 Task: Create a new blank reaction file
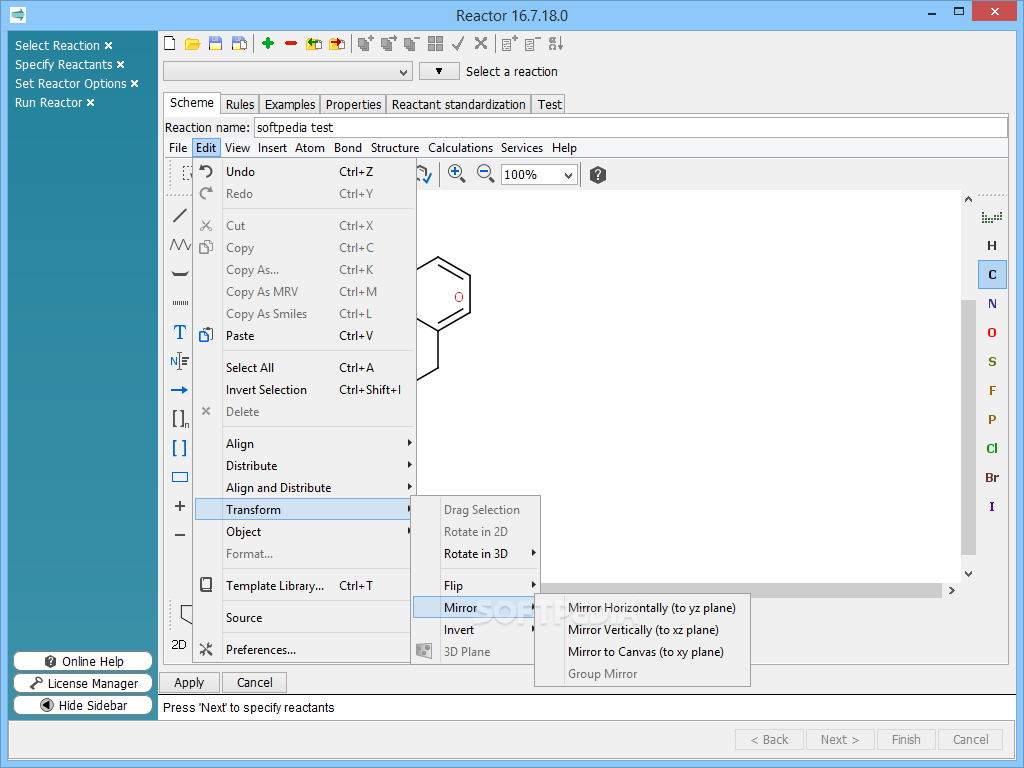[170, 44]
